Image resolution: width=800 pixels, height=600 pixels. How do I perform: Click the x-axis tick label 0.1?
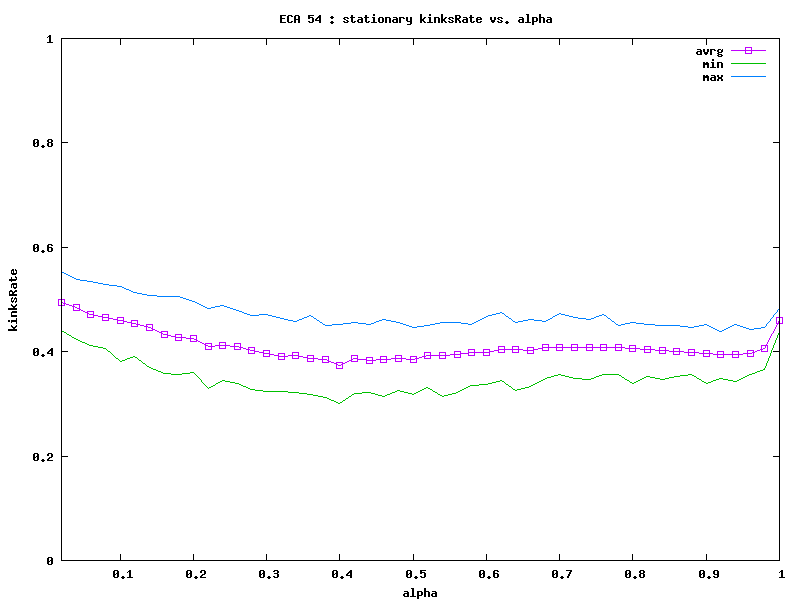[x=122, y=575]
